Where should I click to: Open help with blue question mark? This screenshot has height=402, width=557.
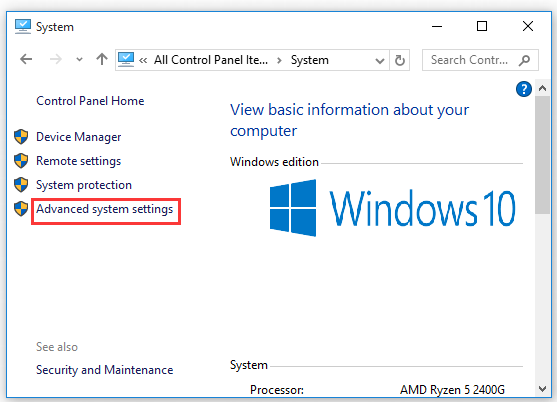[x=524, y=89]
